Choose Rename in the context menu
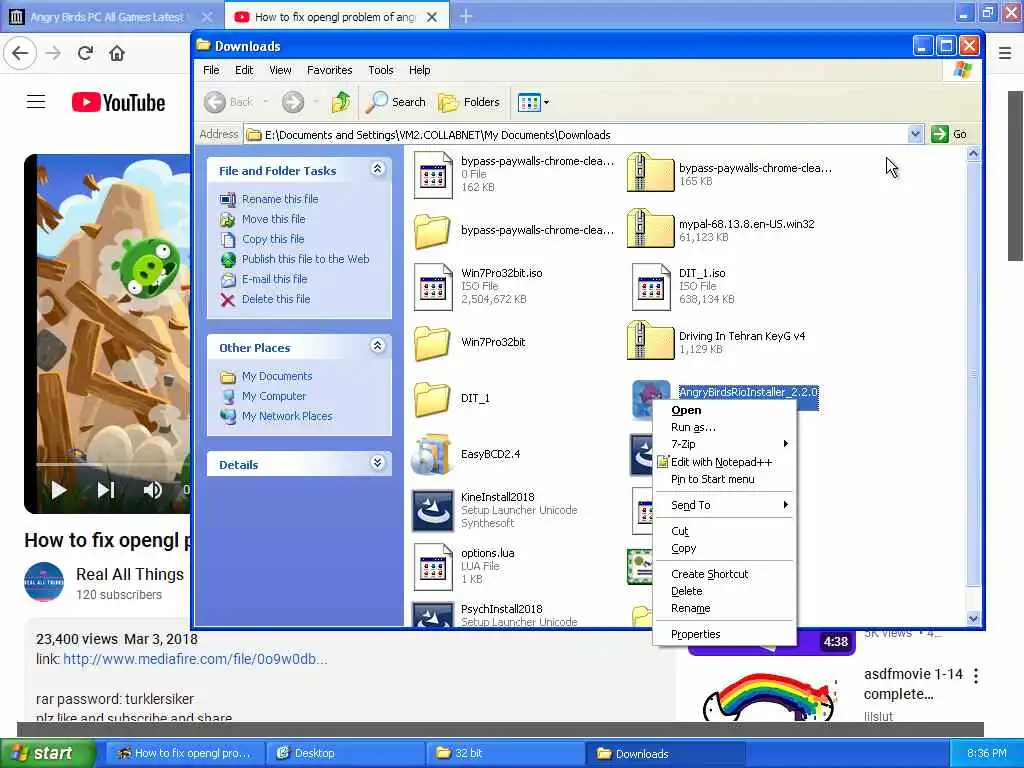Viewport: 1024px width, 768px height. [x=725, y=608]
